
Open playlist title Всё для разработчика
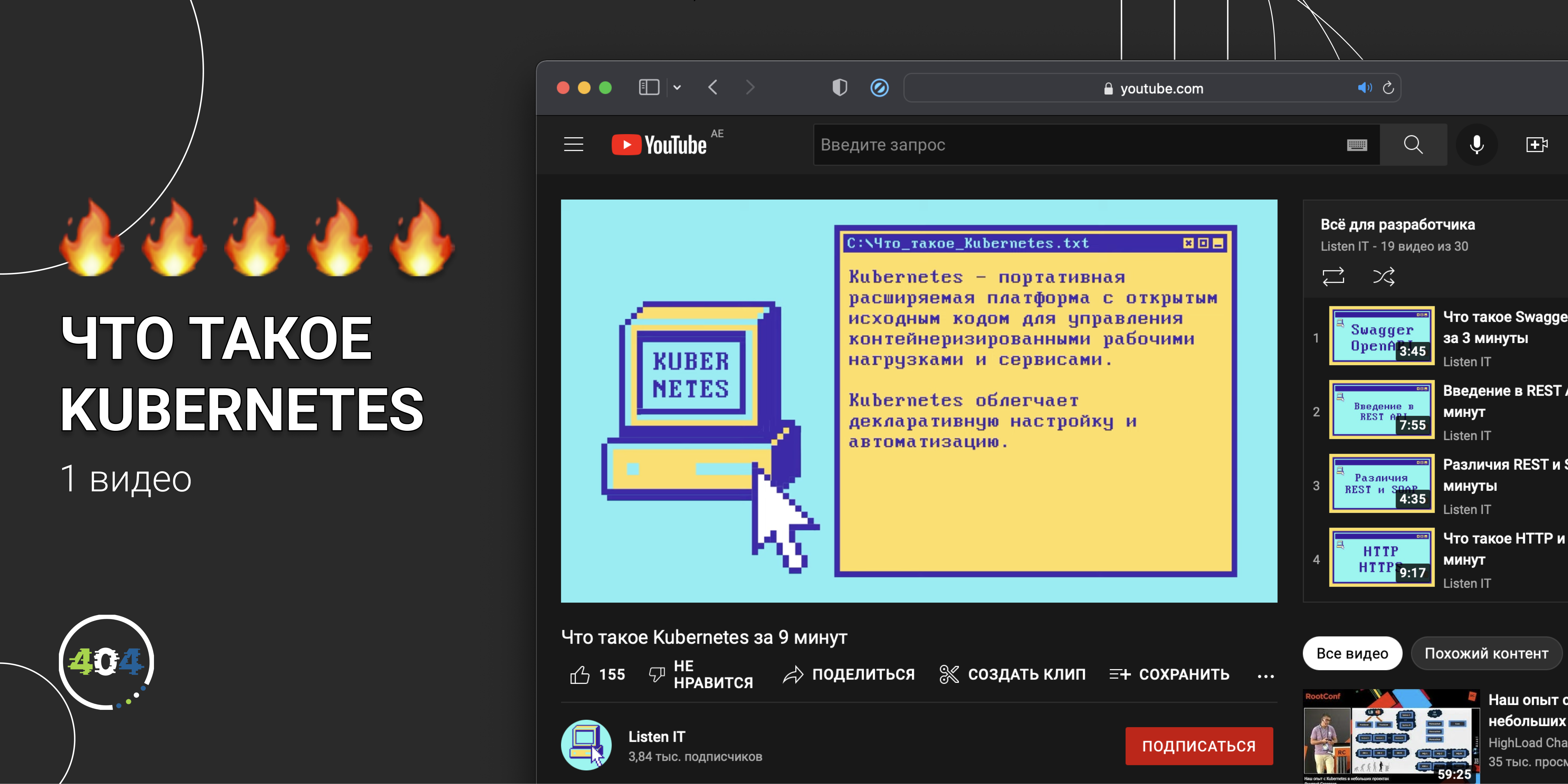coord(1397,225)
